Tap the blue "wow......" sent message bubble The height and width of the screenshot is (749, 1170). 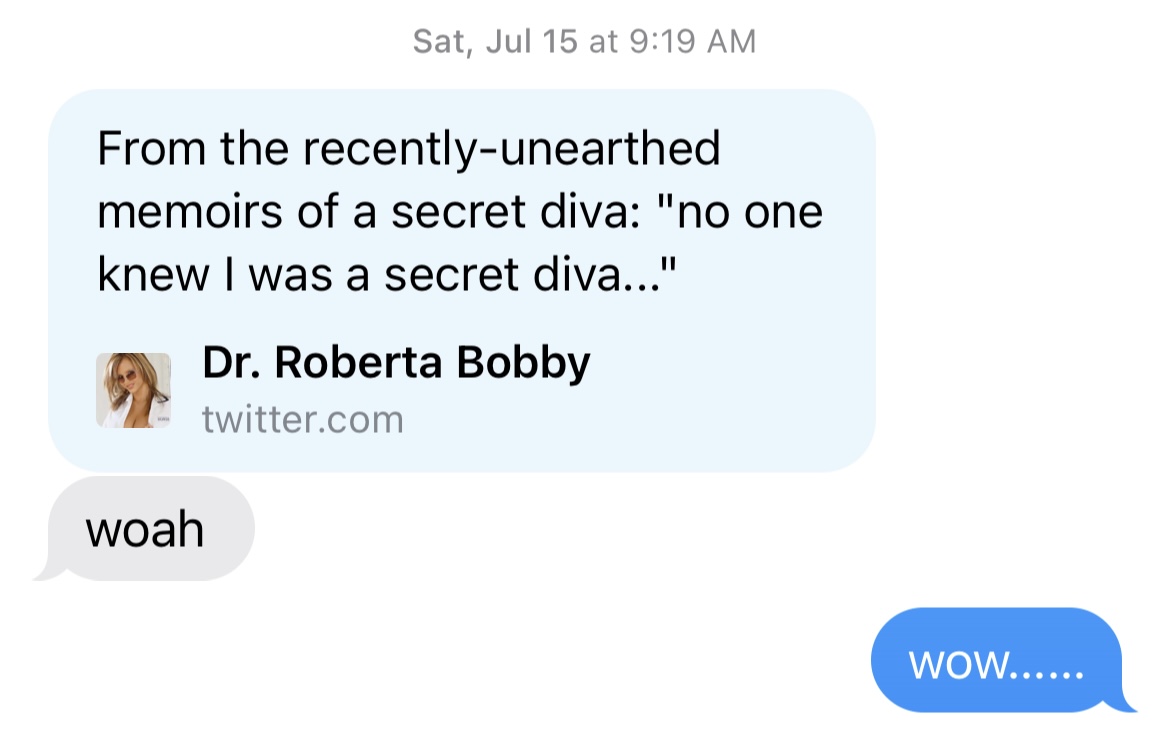tap(996, 661)
